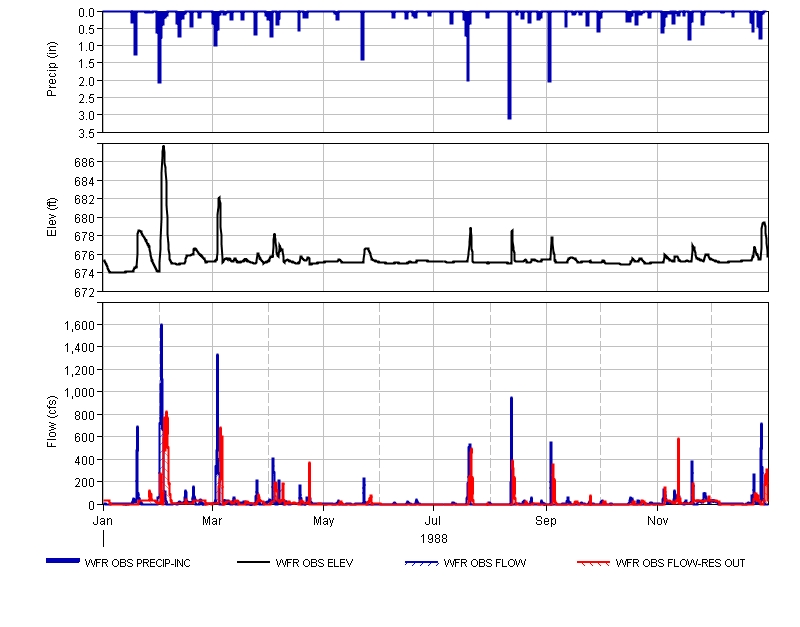Click the WFR OBS FLOW legend label
Image resolution: width=800 pixels, height=627 pixels.
tap(485, 563)
